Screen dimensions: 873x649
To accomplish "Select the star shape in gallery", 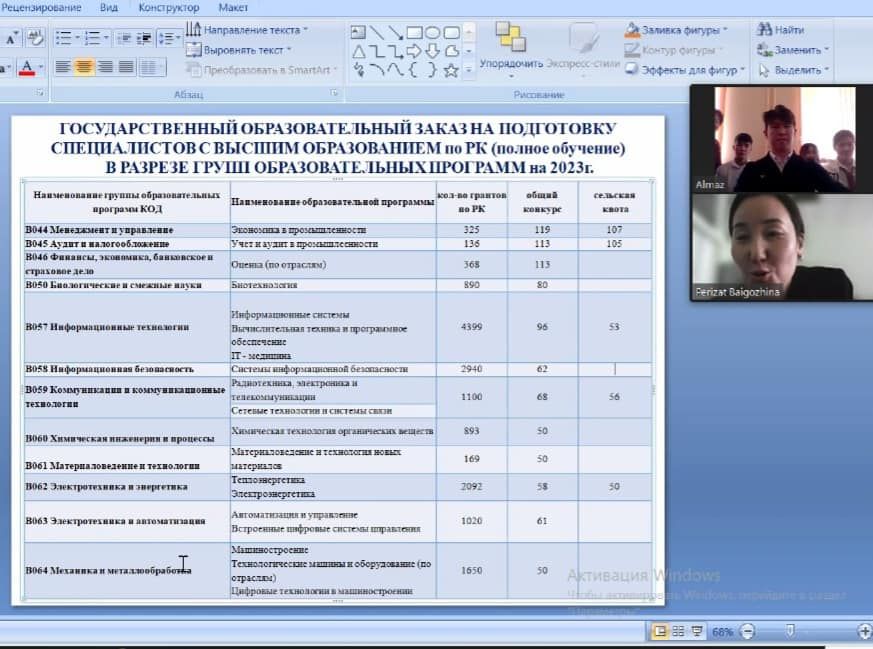I will tap(451, 70).
